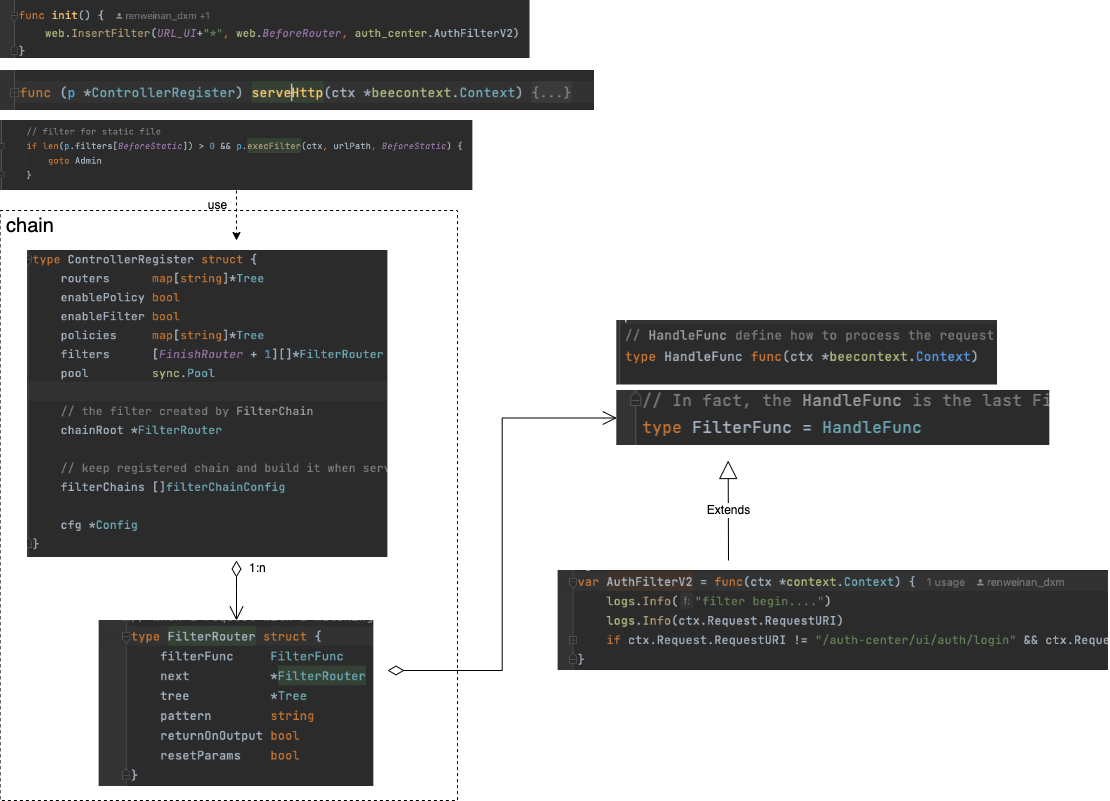This screenshot has width=1110, height=801.
Task: Click 'p.execFilter' call in static filter check
Action: [x=268, y=146]
